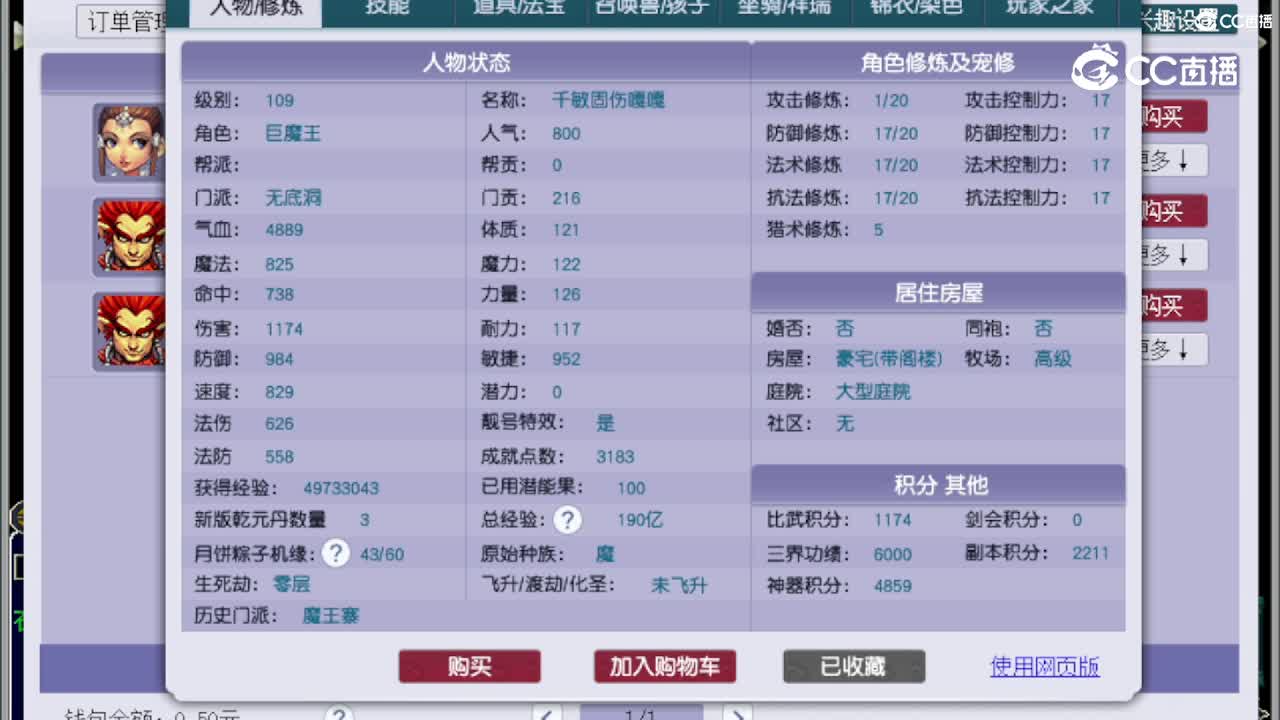
Task: Open the 使用网页版 link
Action: pos(1044,666)
